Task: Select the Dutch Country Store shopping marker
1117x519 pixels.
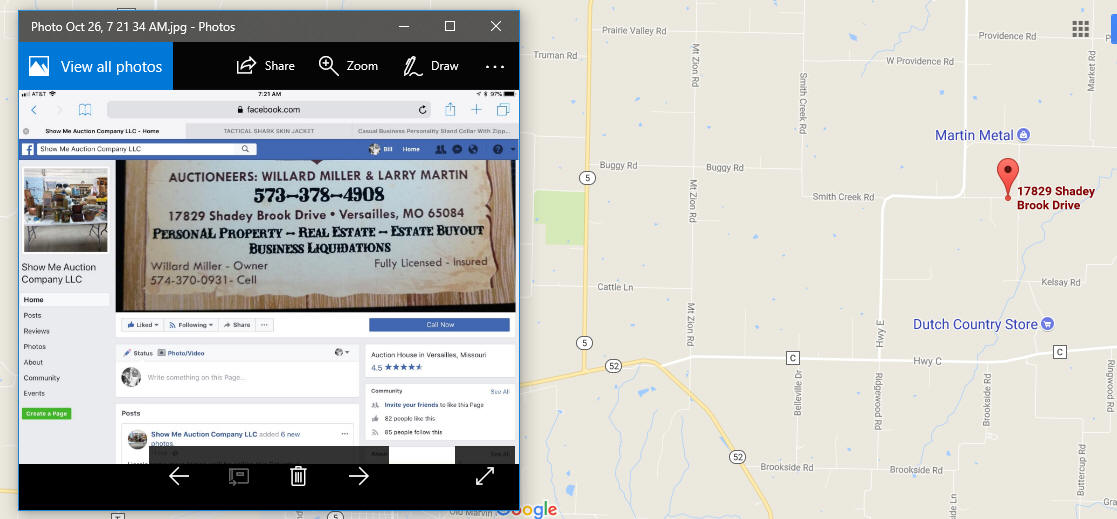Action: coord(1048,324)
